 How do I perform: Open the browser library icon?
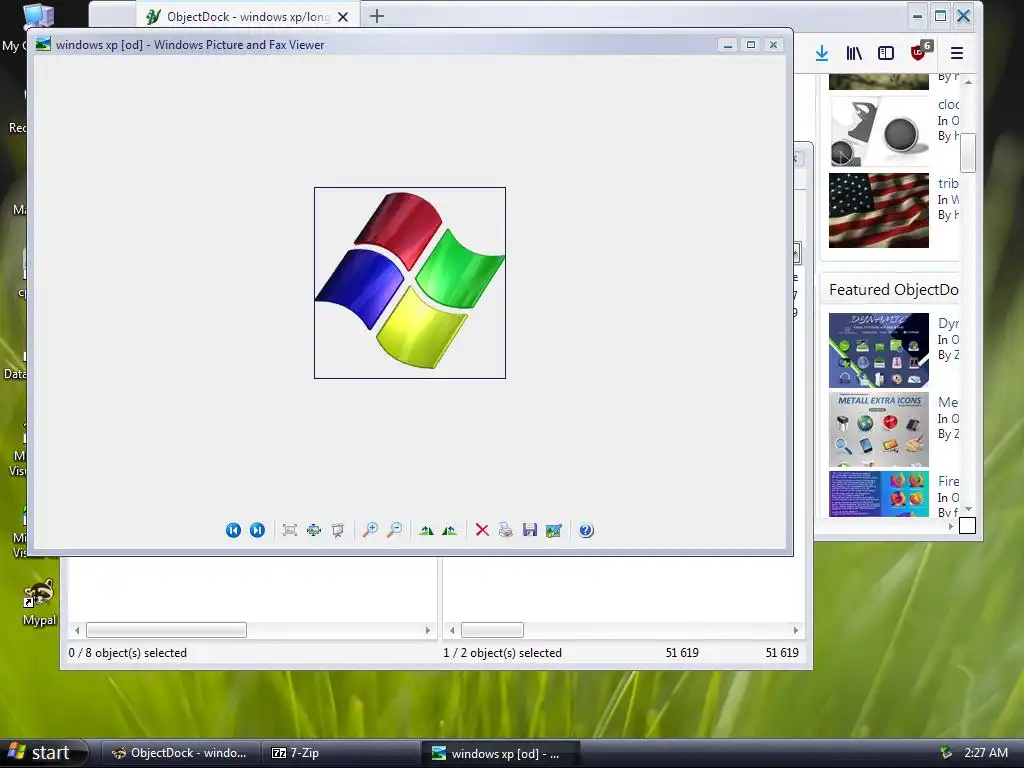[x=854, y=53]
